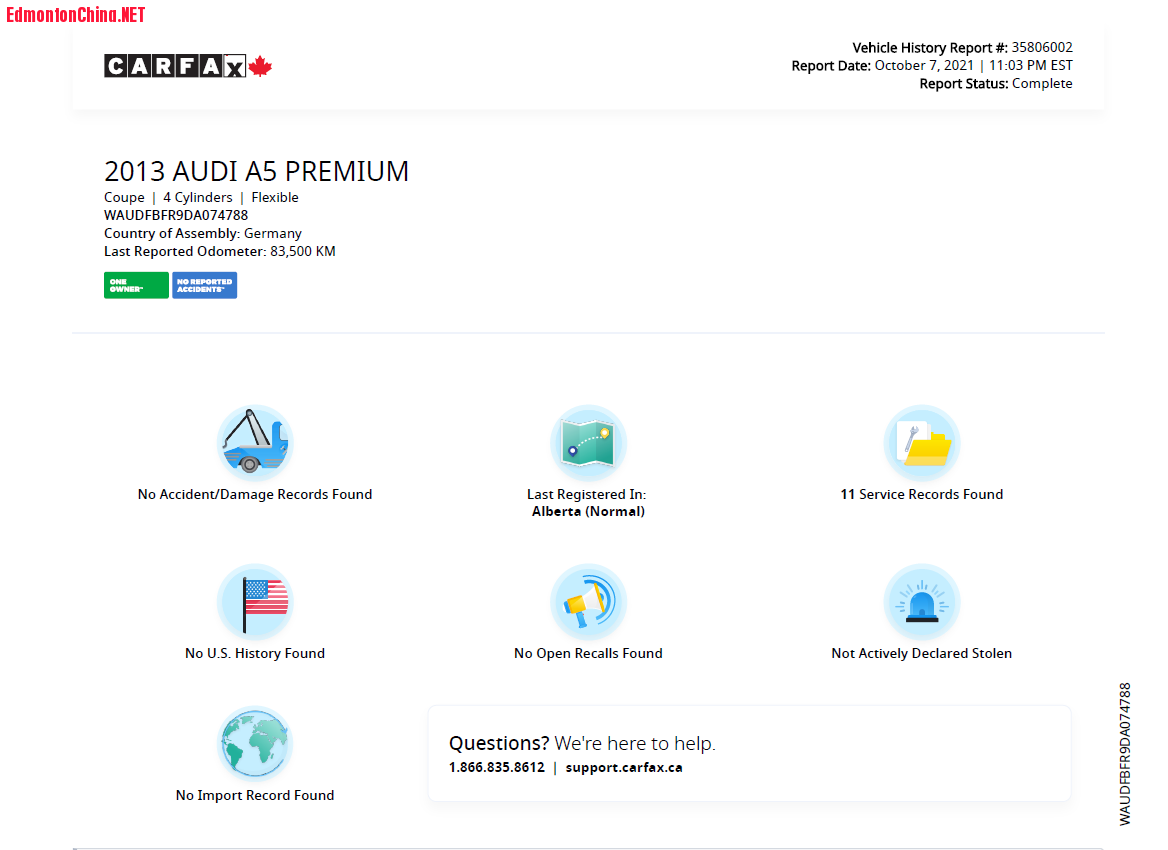The width and height of the screenshot is (1168, 850).
Task: Click Report Status: Complete text
Action: [x=996, y=83]
